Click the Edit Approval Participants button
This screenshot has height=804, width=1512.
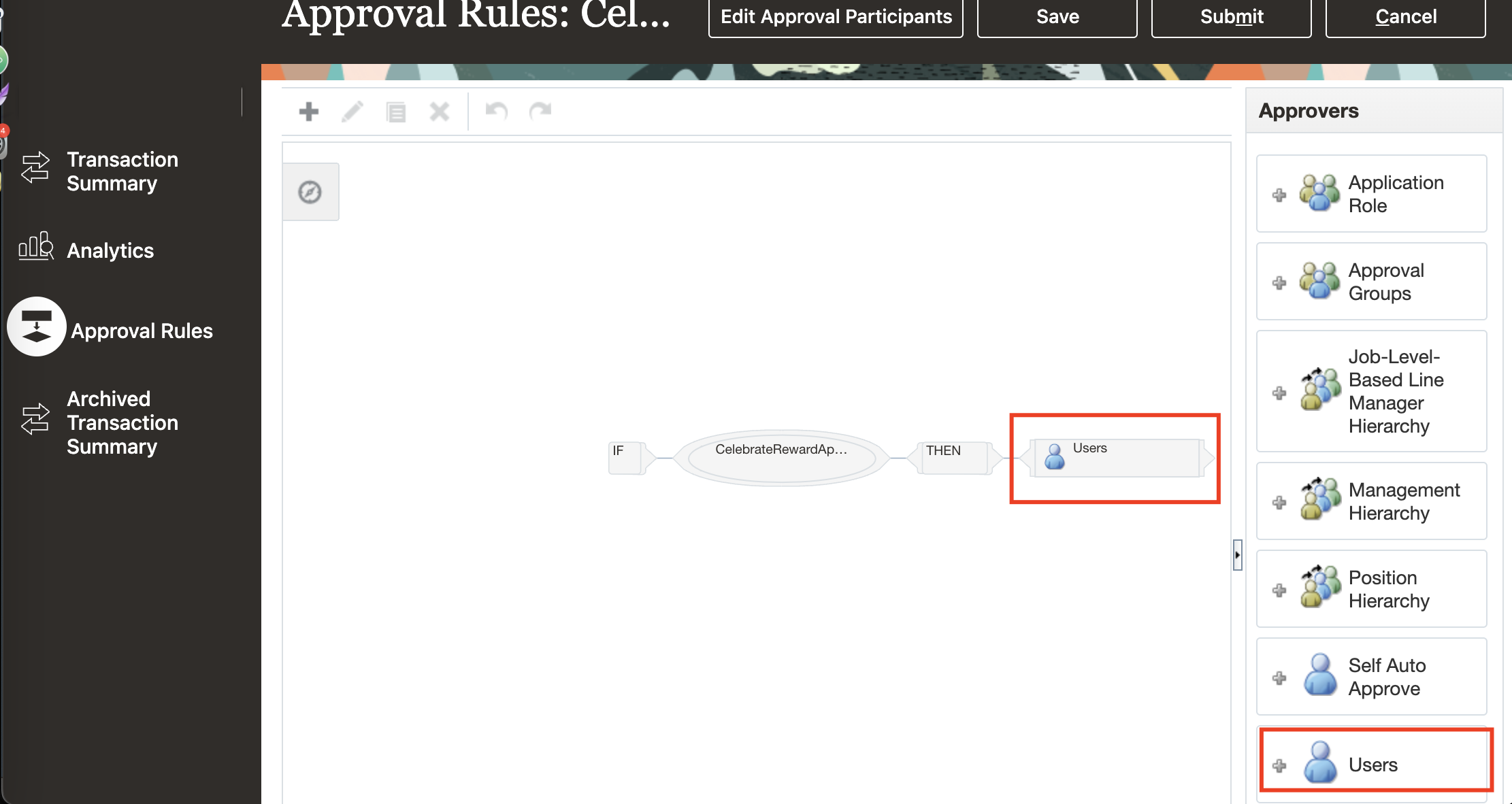click(x=827, y=16)
